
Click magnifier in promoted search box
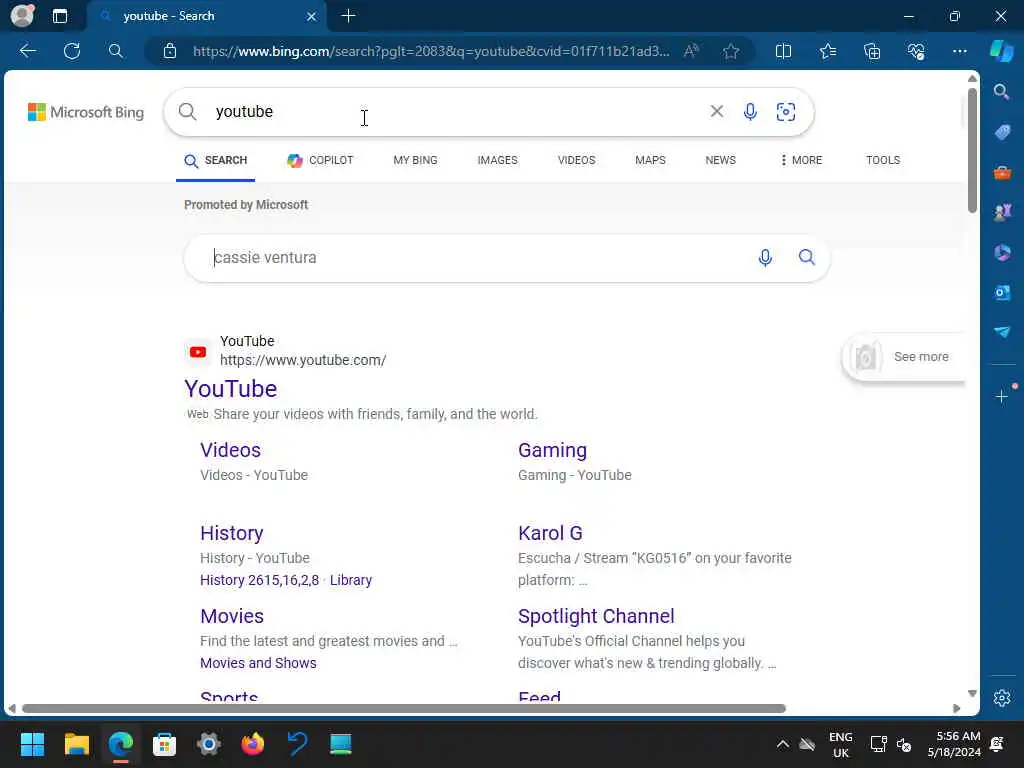(807, 257)
